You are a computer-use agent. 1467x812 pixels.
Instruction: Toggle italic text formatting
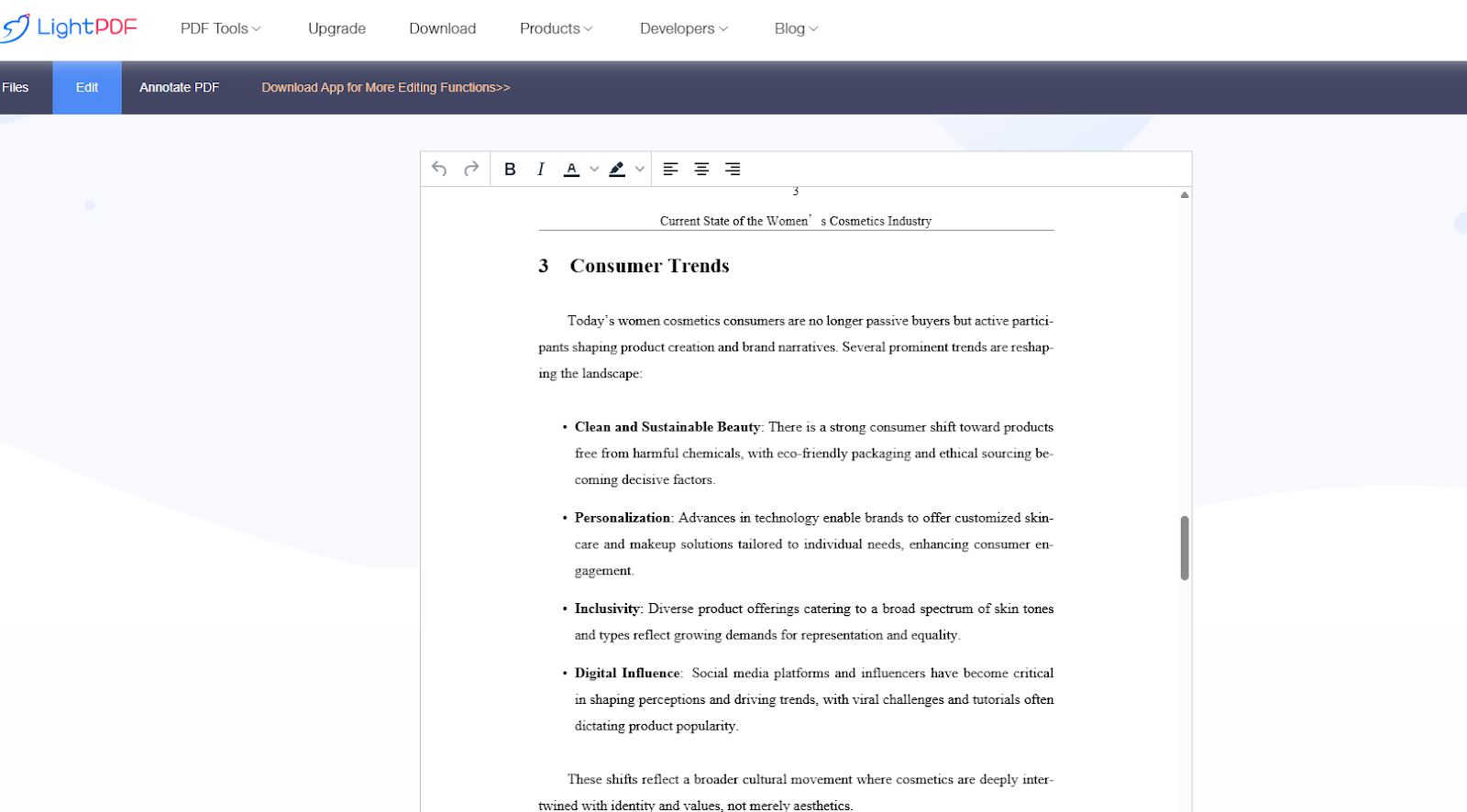coord(541,169)
